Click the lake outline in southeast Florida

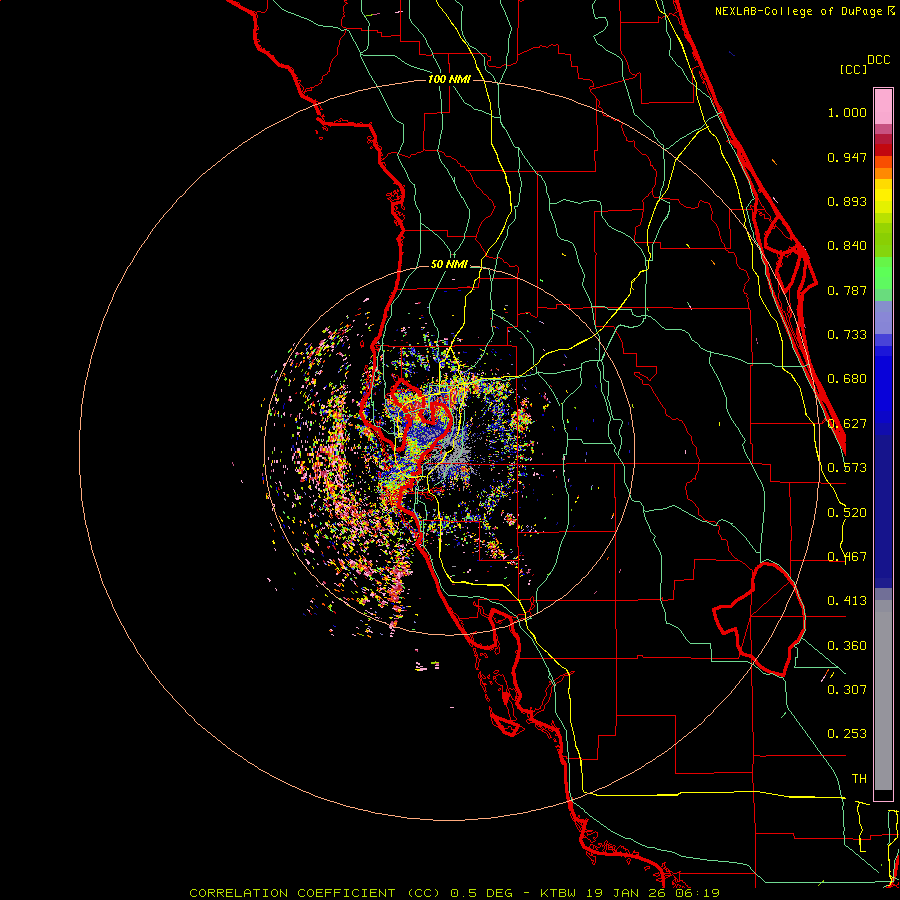[759, 619]
